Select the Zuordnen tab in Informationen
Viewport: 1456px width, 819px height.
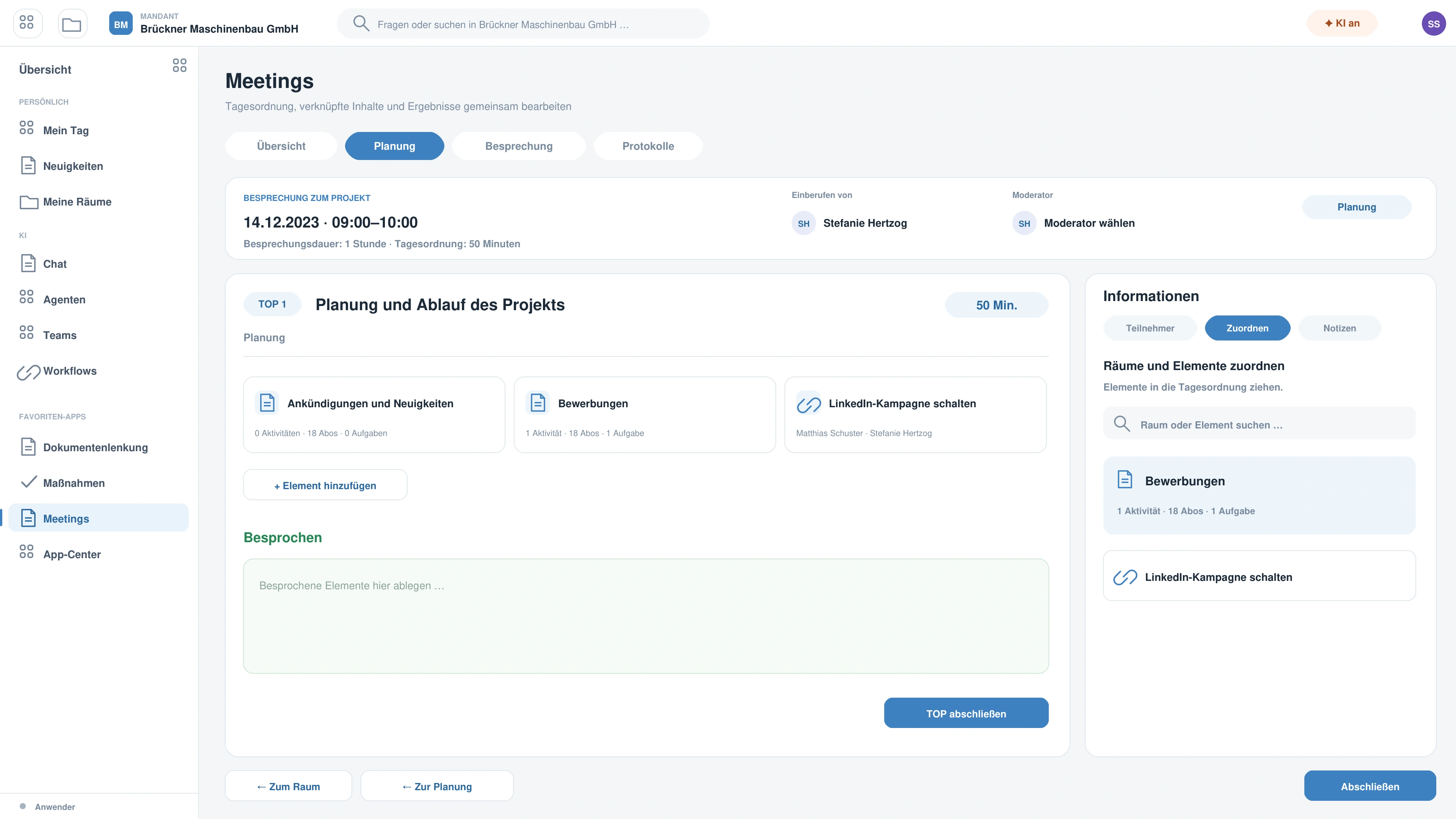click(x=1247, y=328)
